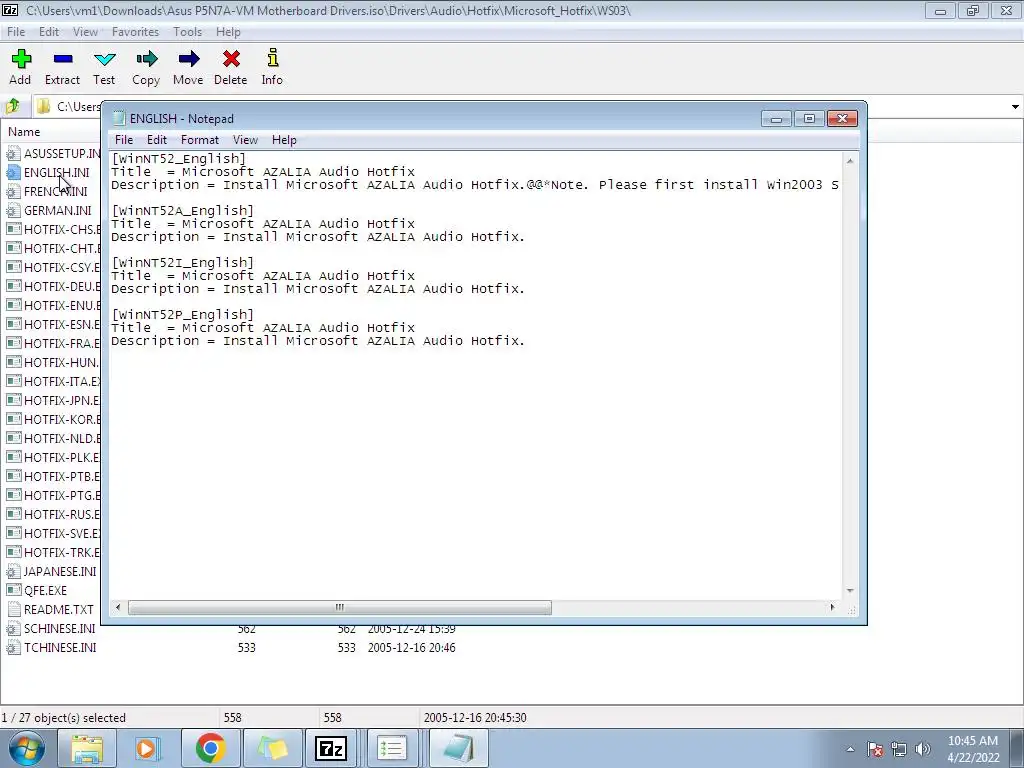Open Windows Explorer from taskbar
Viewport: 1024px width, 768px height.
point(87,748)
